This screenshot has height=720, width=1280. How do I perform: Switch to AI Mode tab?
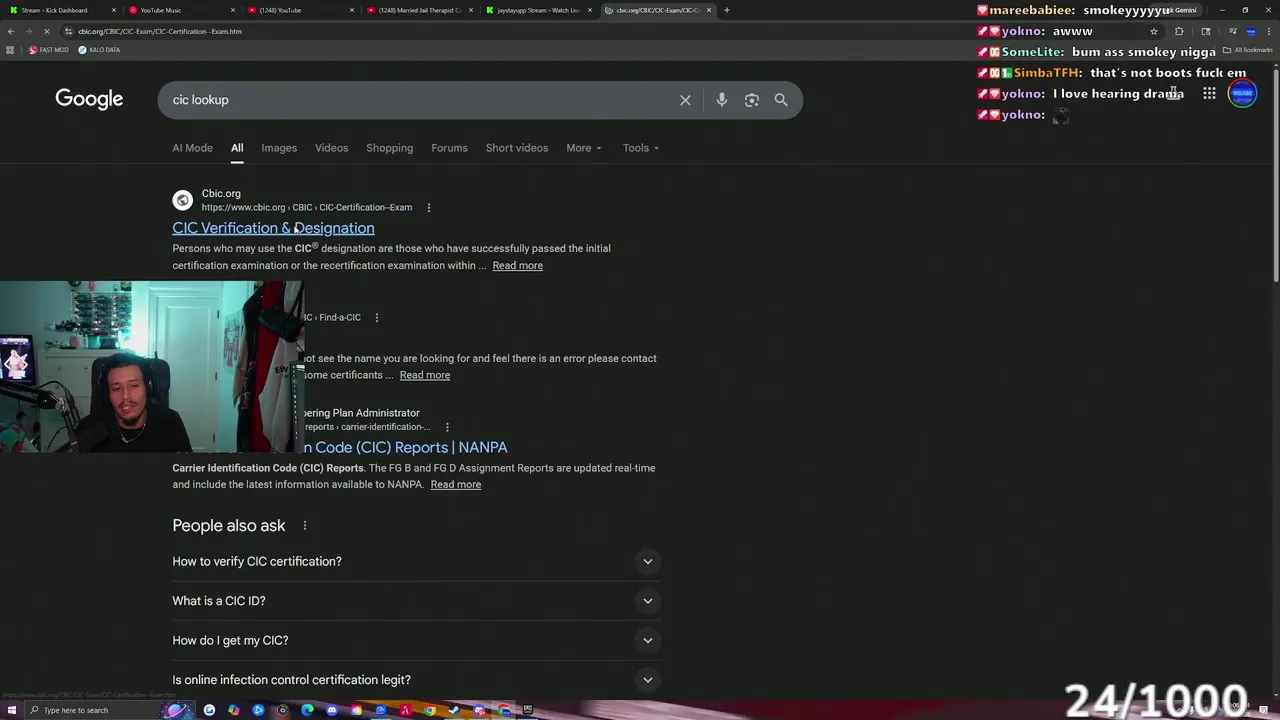[192, 148]
